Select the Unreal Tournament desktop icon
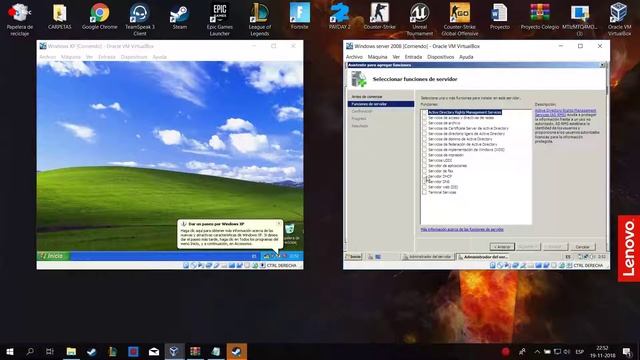 click(x=420, y=19)
